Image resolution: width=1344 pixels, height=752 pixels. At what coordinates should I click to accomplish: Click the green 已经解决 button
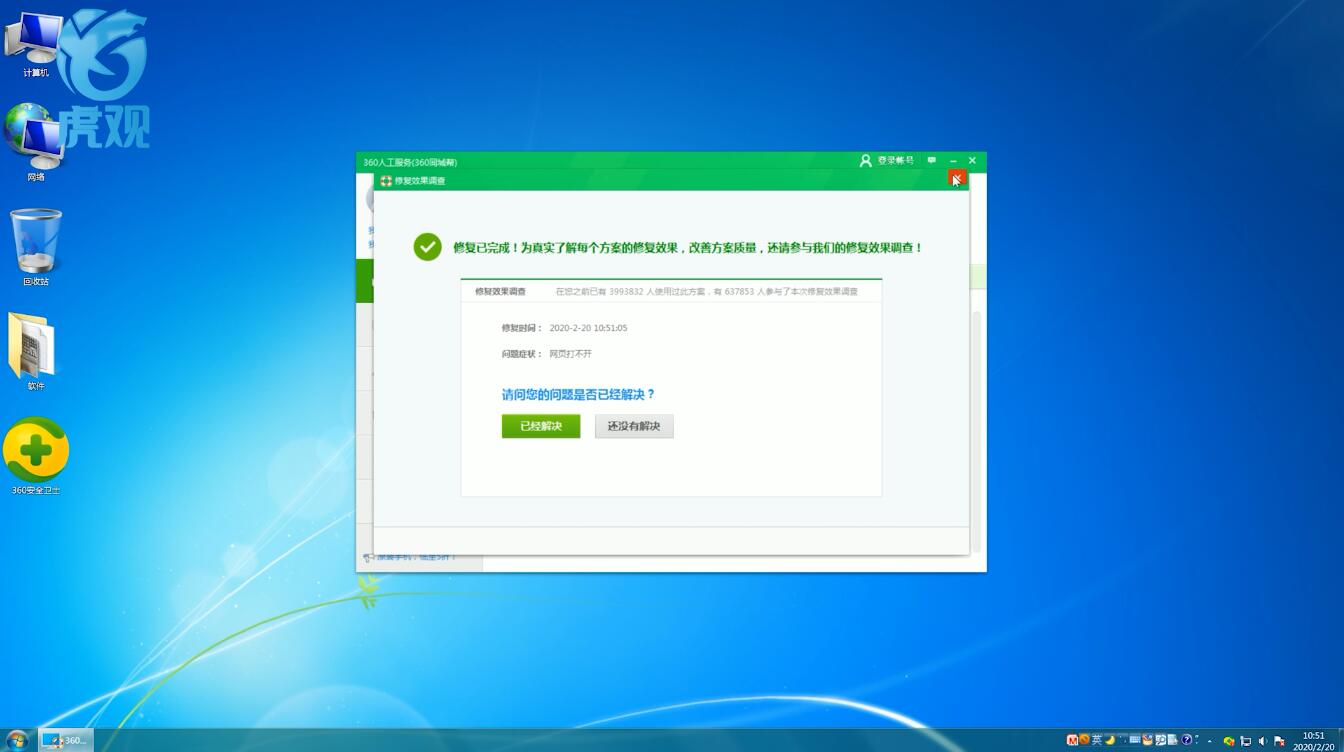[541, 426]
